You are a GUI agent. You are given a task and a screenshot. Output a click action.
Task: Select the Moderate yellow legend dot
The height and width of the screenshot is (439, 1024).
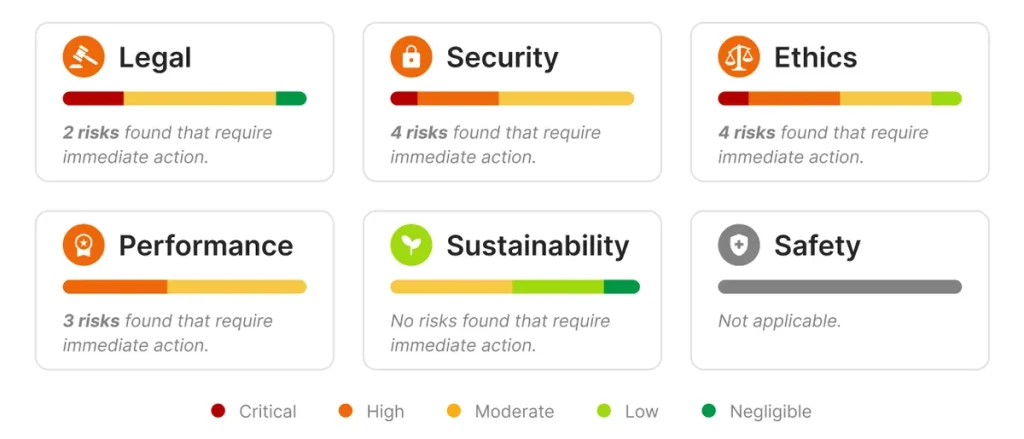click(x=453, y=411)
